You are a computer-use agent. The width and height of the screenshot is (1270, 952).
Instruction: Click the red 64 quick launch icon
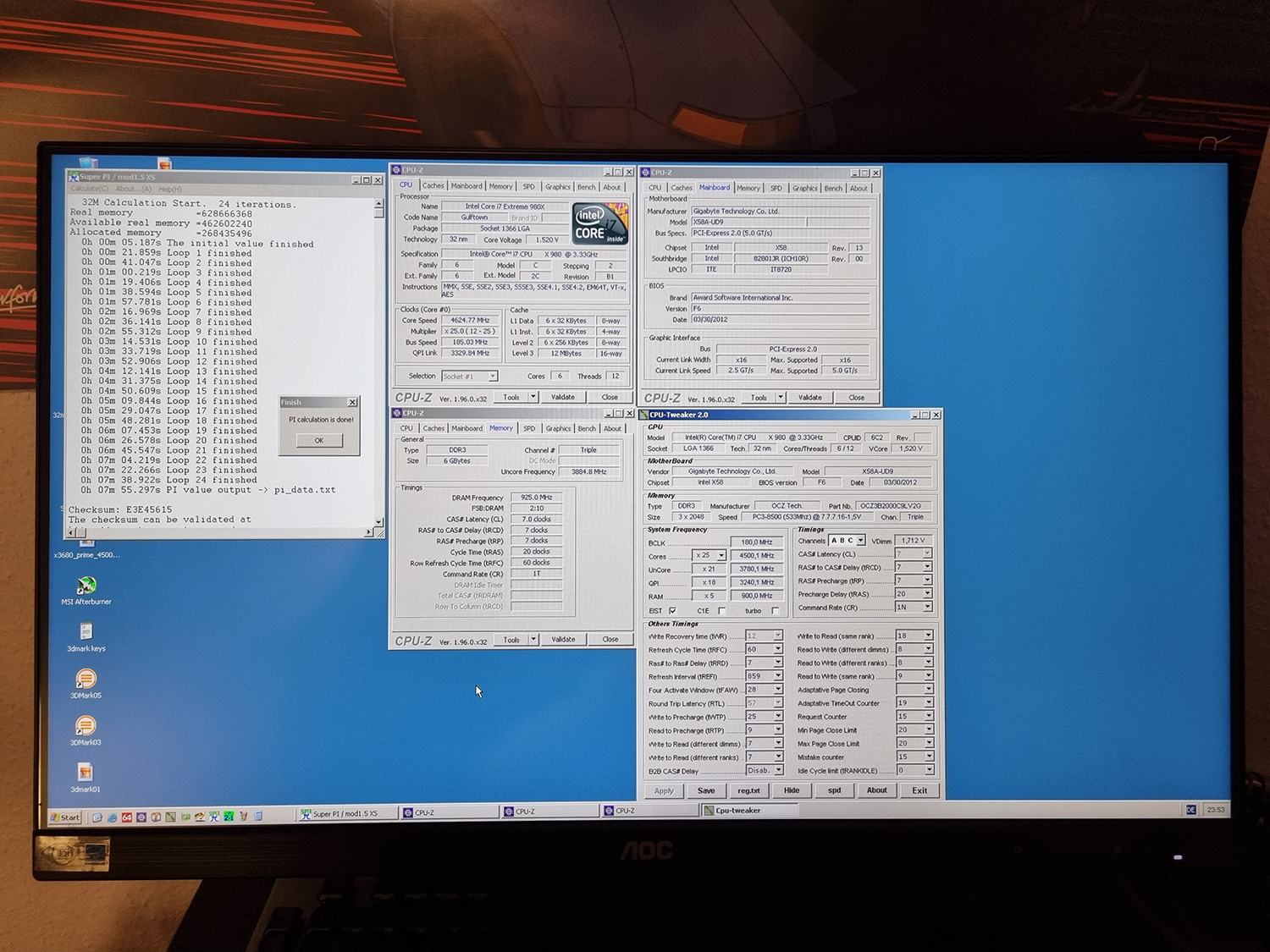pos(127,817)
